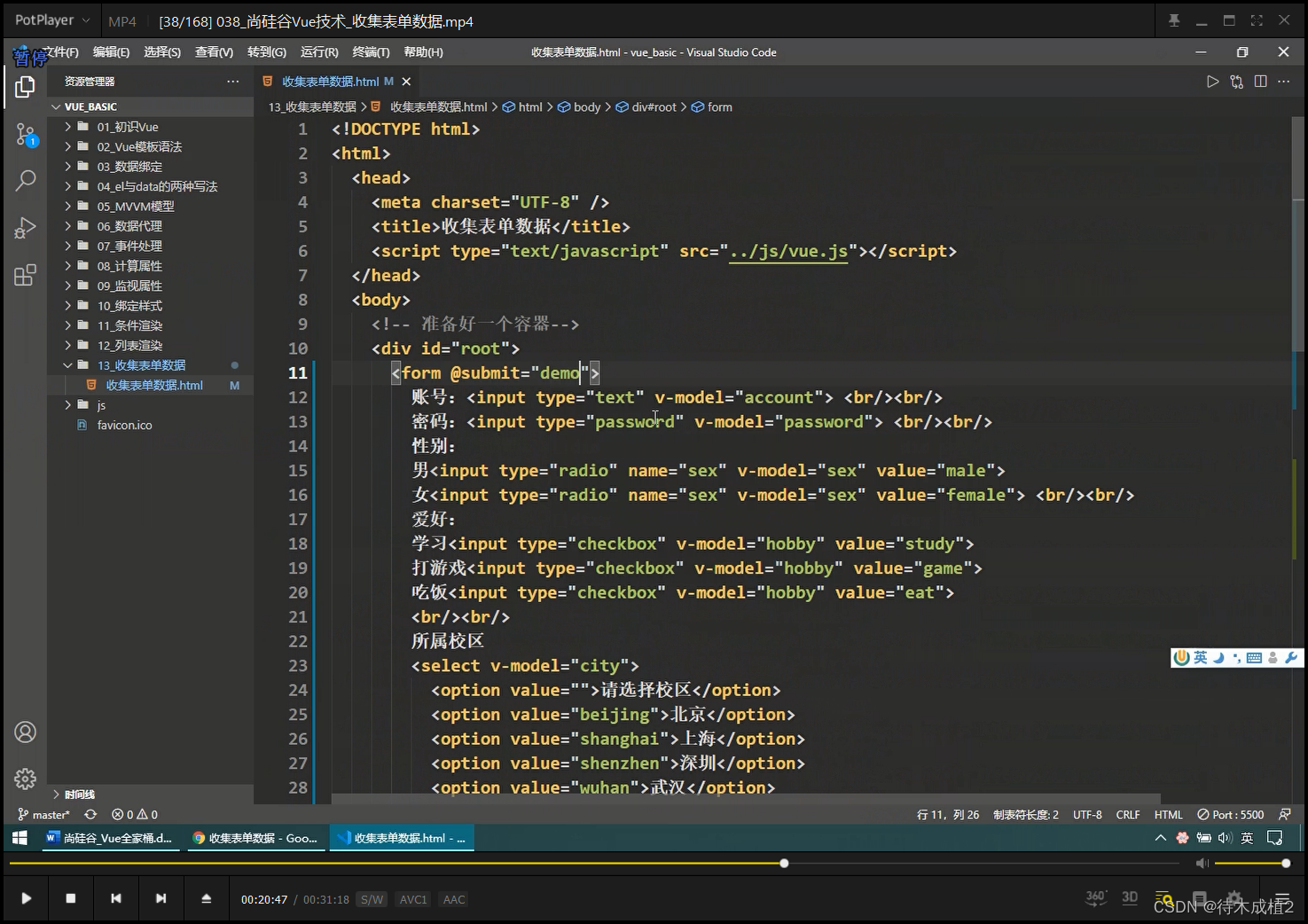The height and width of the screenshot is (924, 1308).
Task: Click the form breadcrumb item
Action: 712,107
